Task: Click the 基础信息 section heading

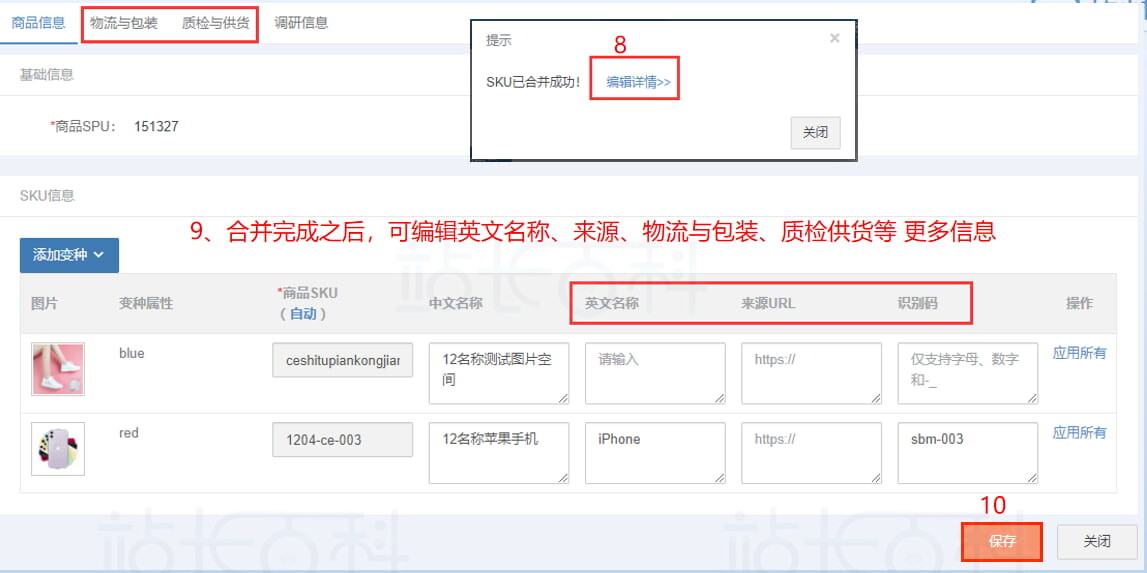Action: click(x=47, y=74)
